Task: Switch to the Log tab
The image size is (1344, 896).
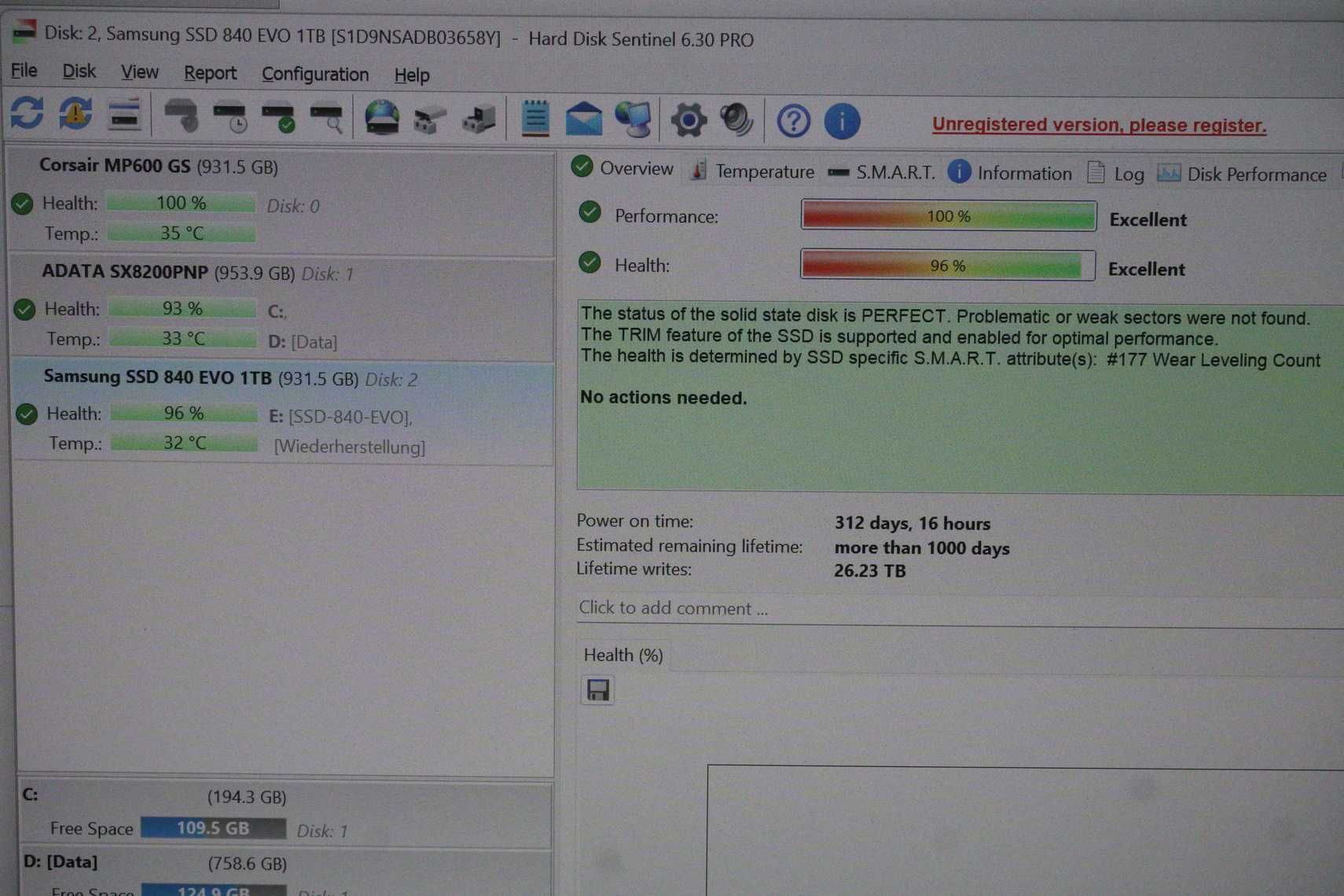Action: click(1115, 174)
